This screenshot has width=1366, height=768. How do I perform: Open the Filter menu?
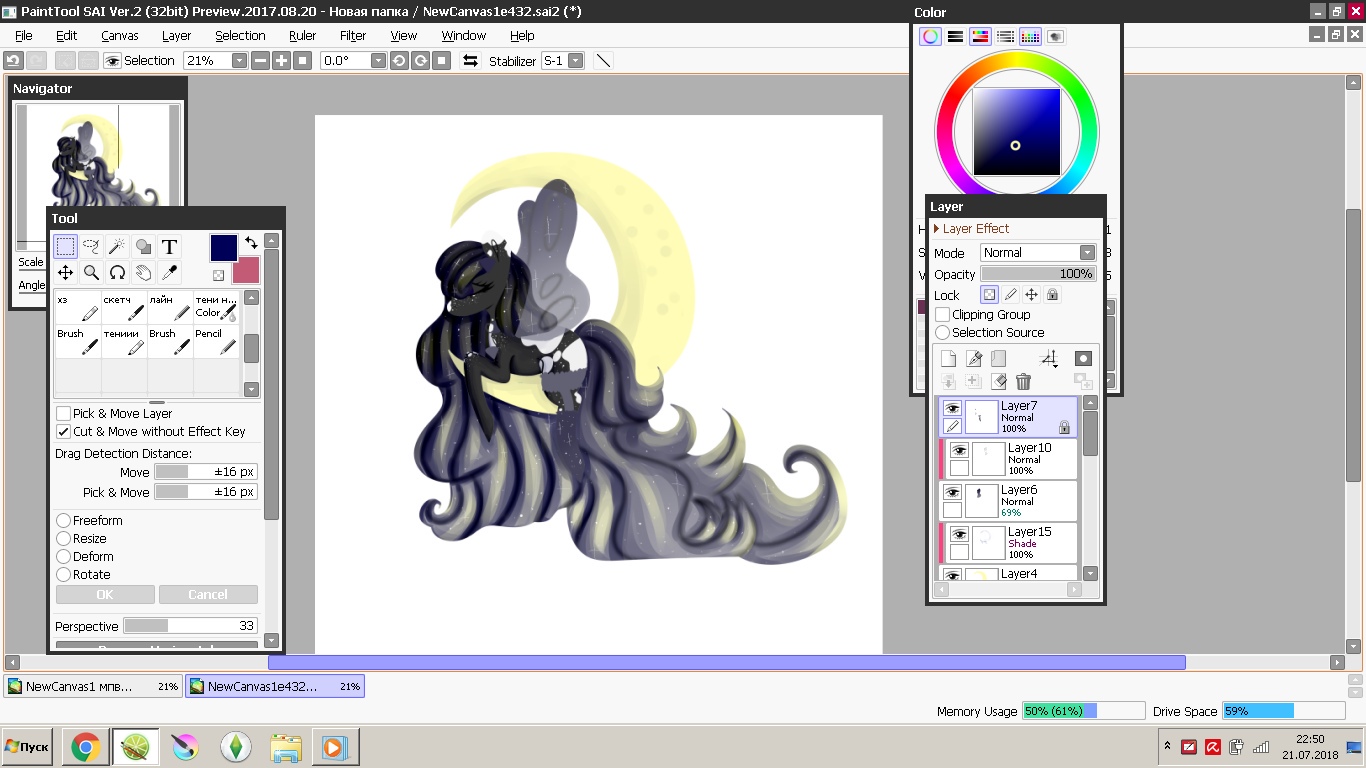353,35
